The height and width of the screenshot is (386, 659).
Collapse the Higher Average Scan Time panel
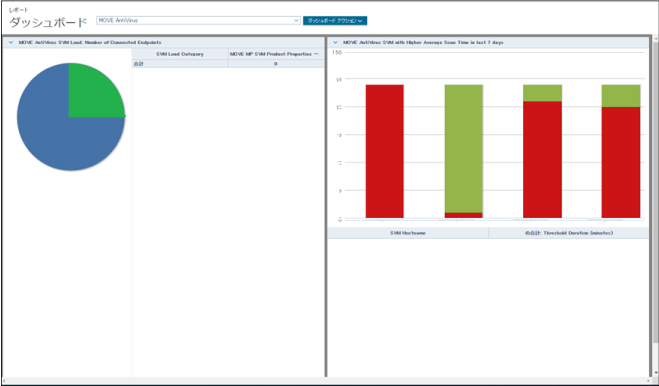point(335,42)
